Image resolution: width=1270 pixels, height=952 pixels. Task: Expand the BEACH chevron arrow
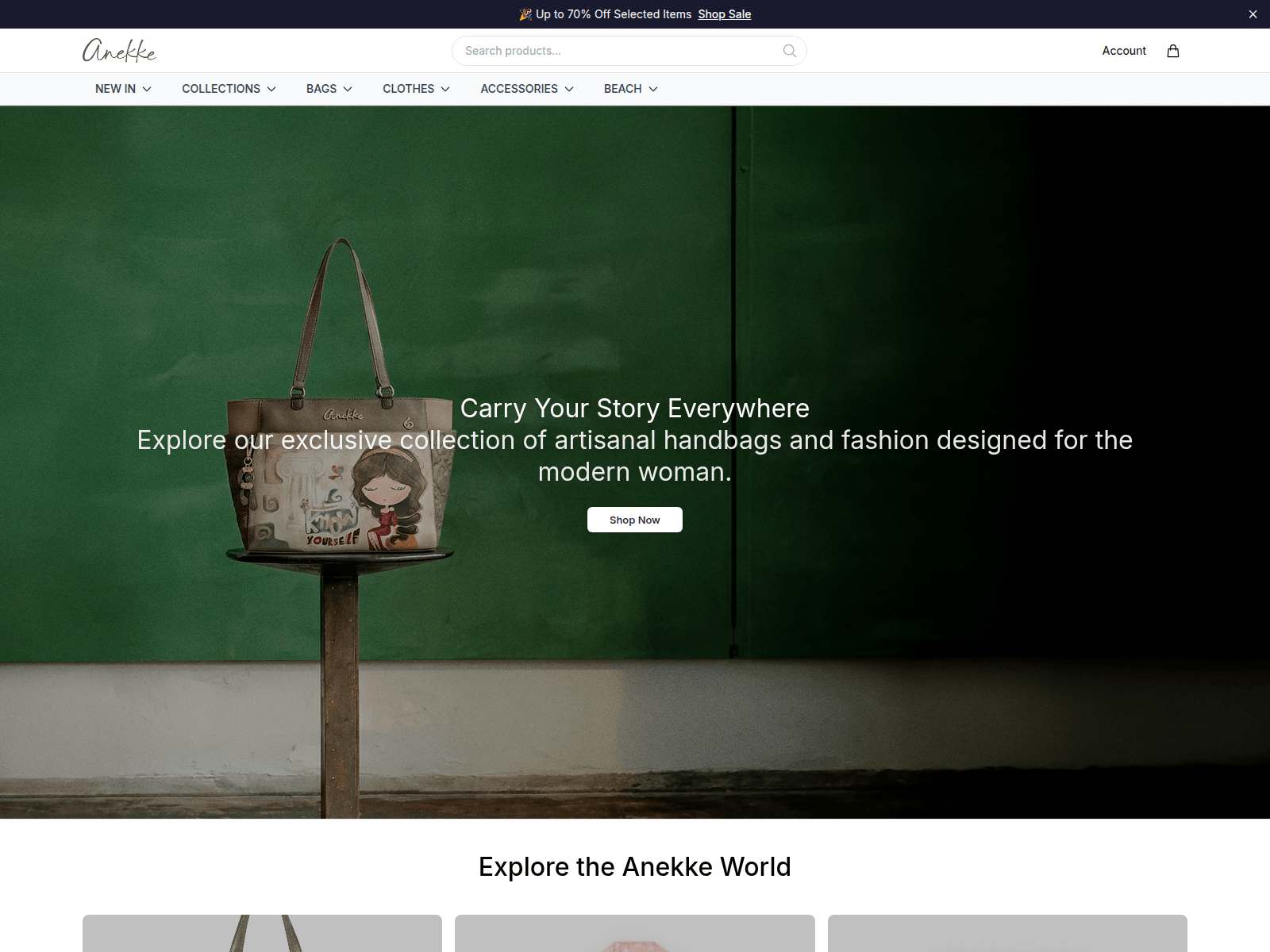653,89
